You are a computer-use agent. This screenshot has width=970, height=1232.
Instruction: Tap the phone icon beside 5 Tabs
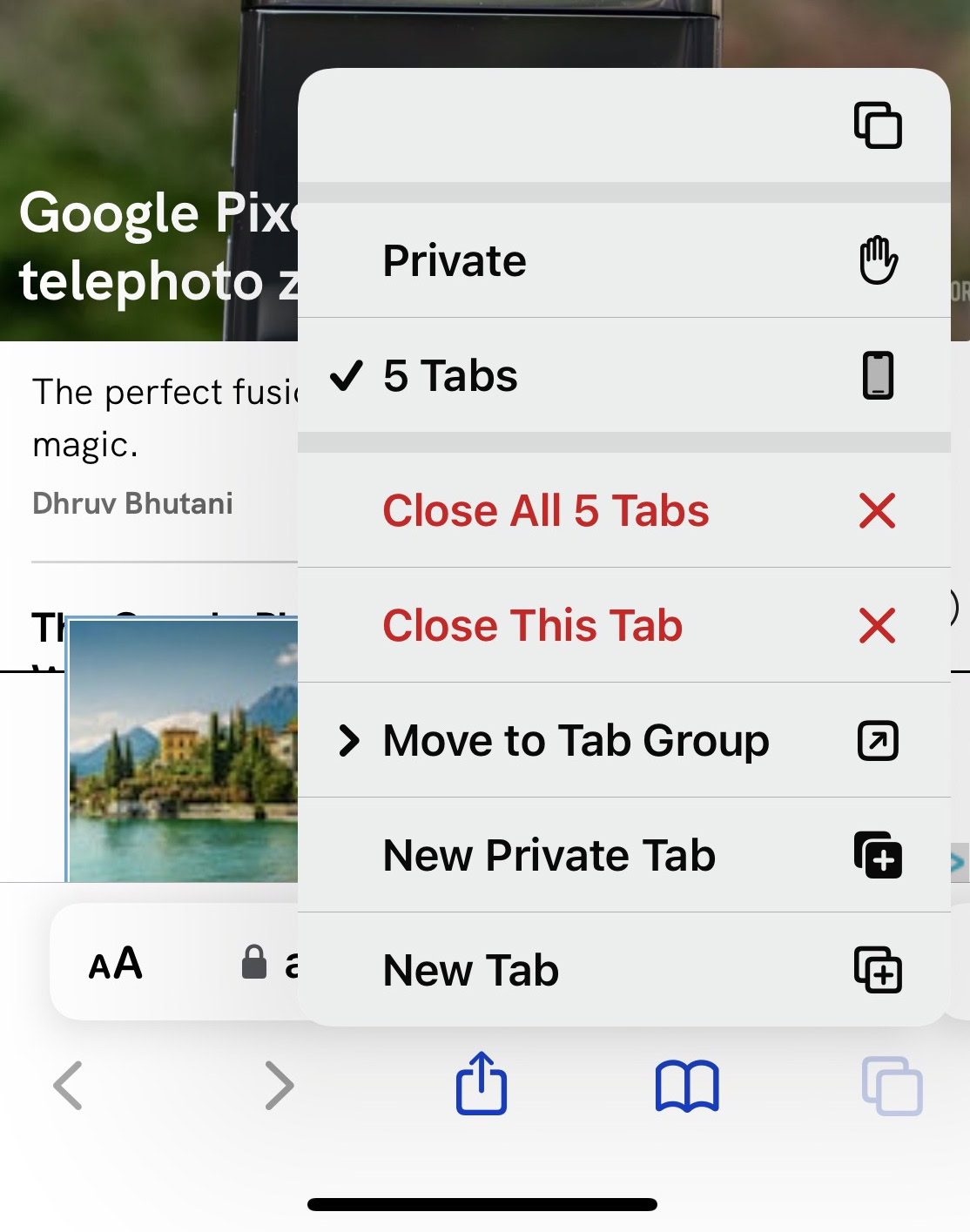pyautogui.click(x=878, y=375)
